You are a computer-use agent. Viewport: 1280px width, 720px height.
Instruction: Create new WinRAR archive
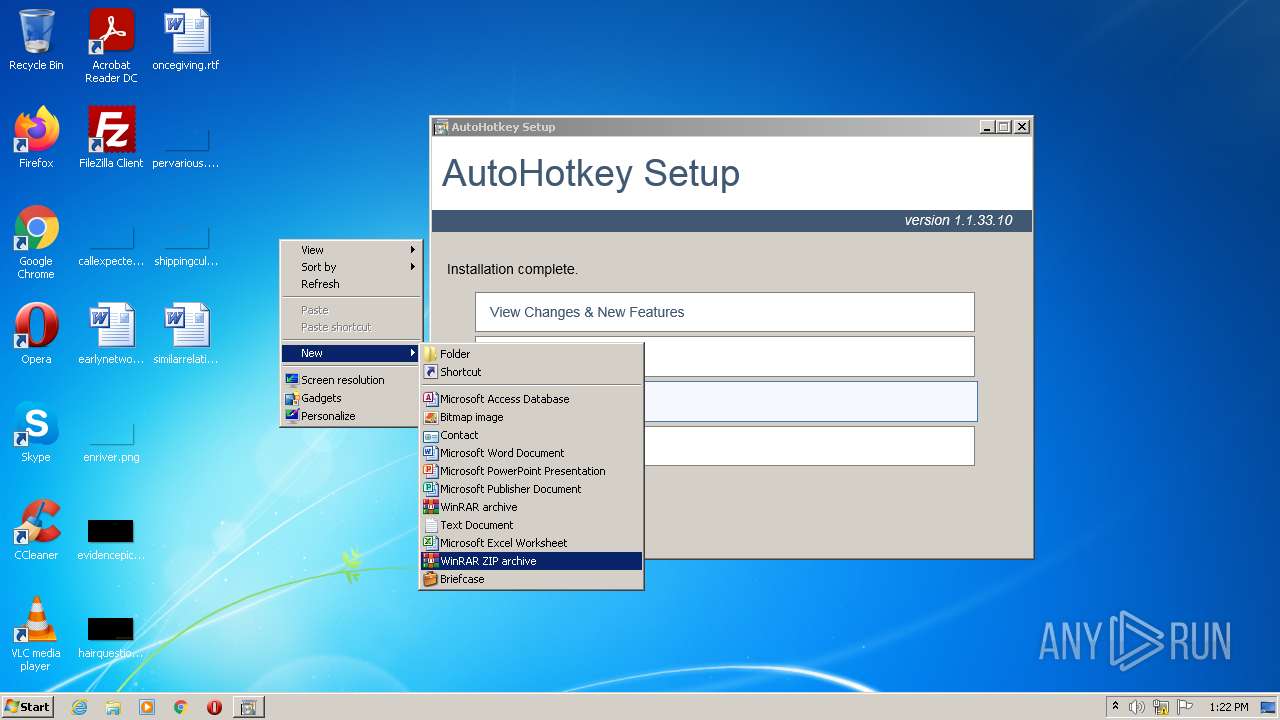point(531,507)
